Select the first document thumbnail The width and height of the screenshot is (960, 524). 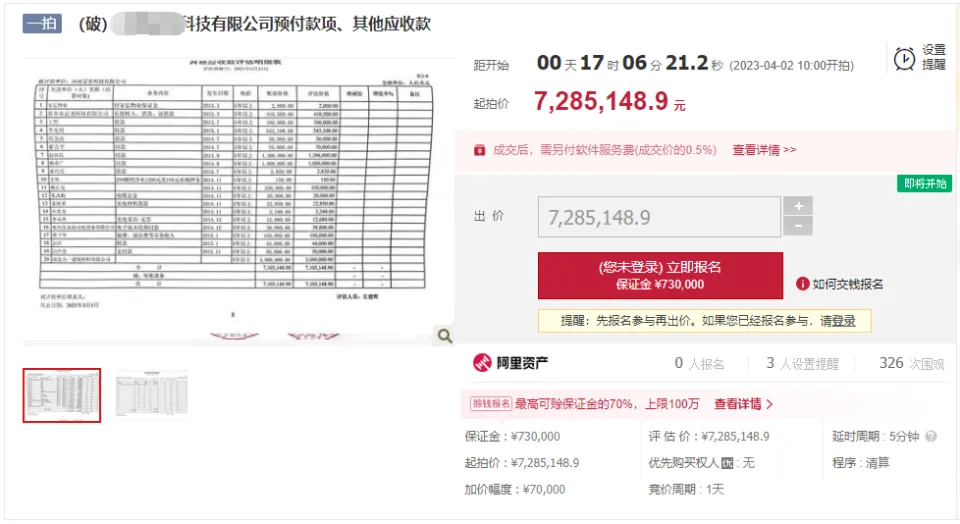[x=62, y=395]
